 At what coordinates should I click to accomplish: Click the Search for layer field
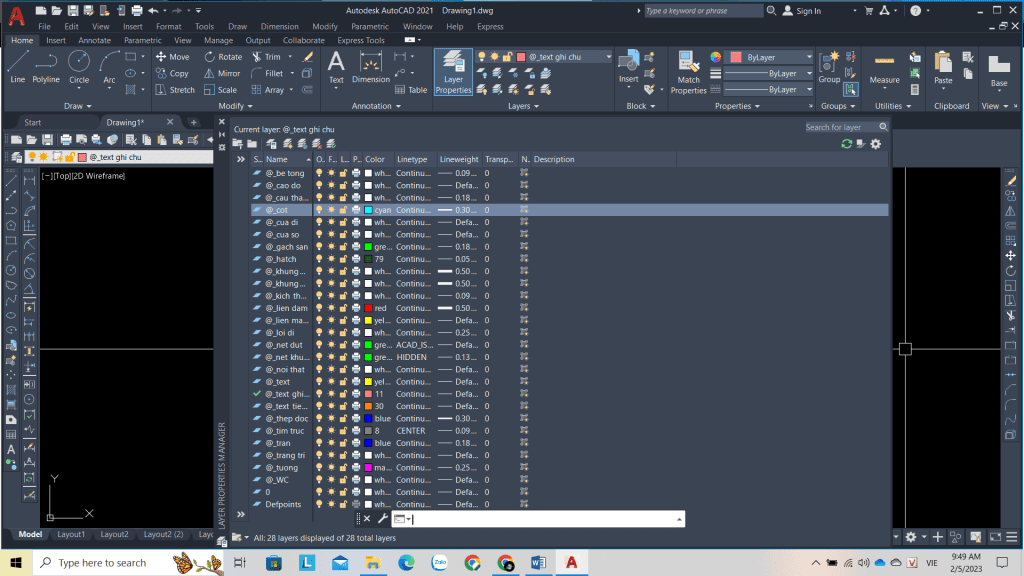[x=841, y=127]
